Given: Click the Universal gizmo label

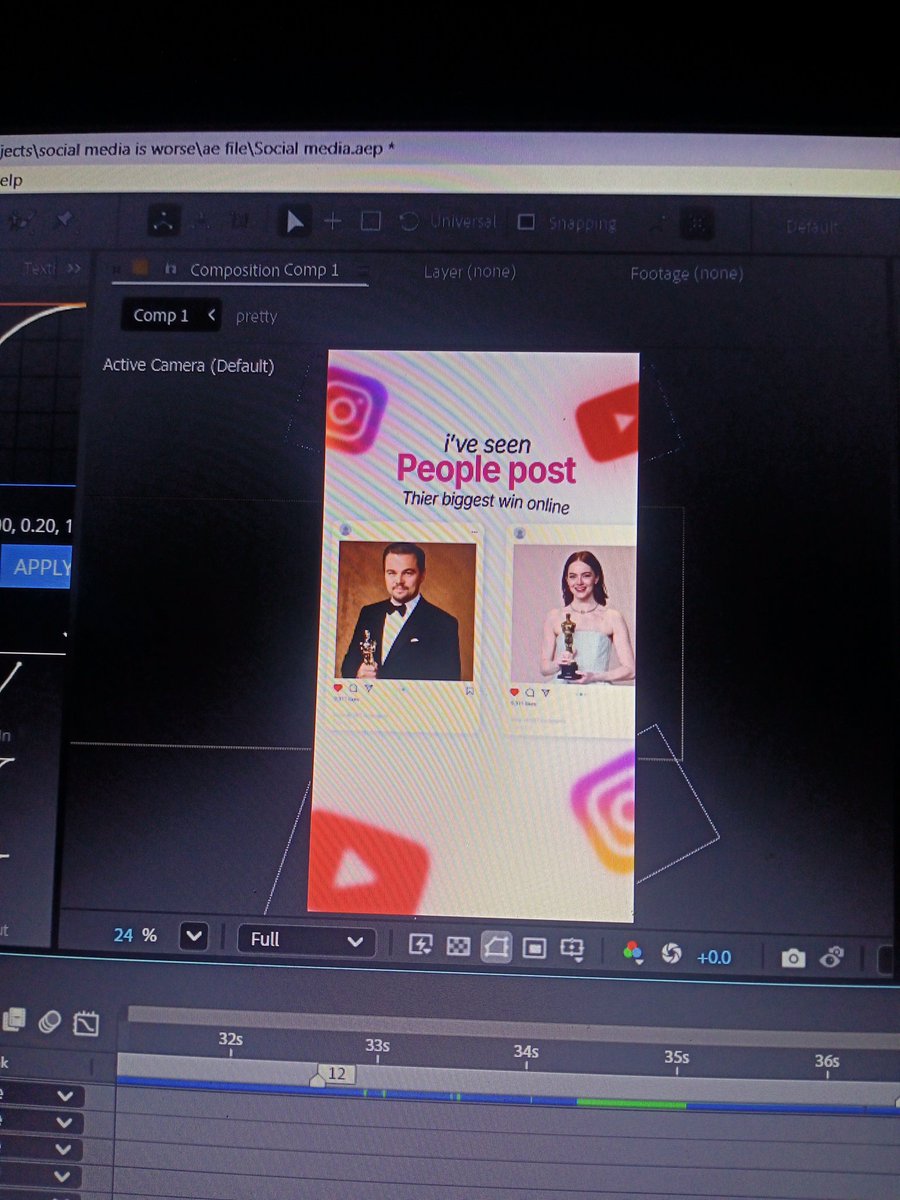Looking at the screenshot, I should point(463,221).
